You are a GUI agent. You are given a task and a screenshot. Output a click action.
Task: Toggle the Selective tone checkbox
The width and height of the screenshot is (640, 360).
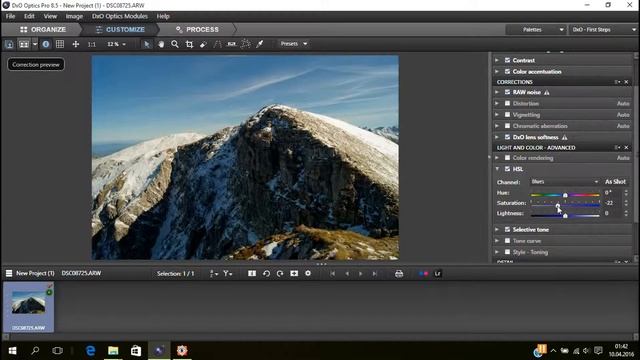[x=507, y=229]
